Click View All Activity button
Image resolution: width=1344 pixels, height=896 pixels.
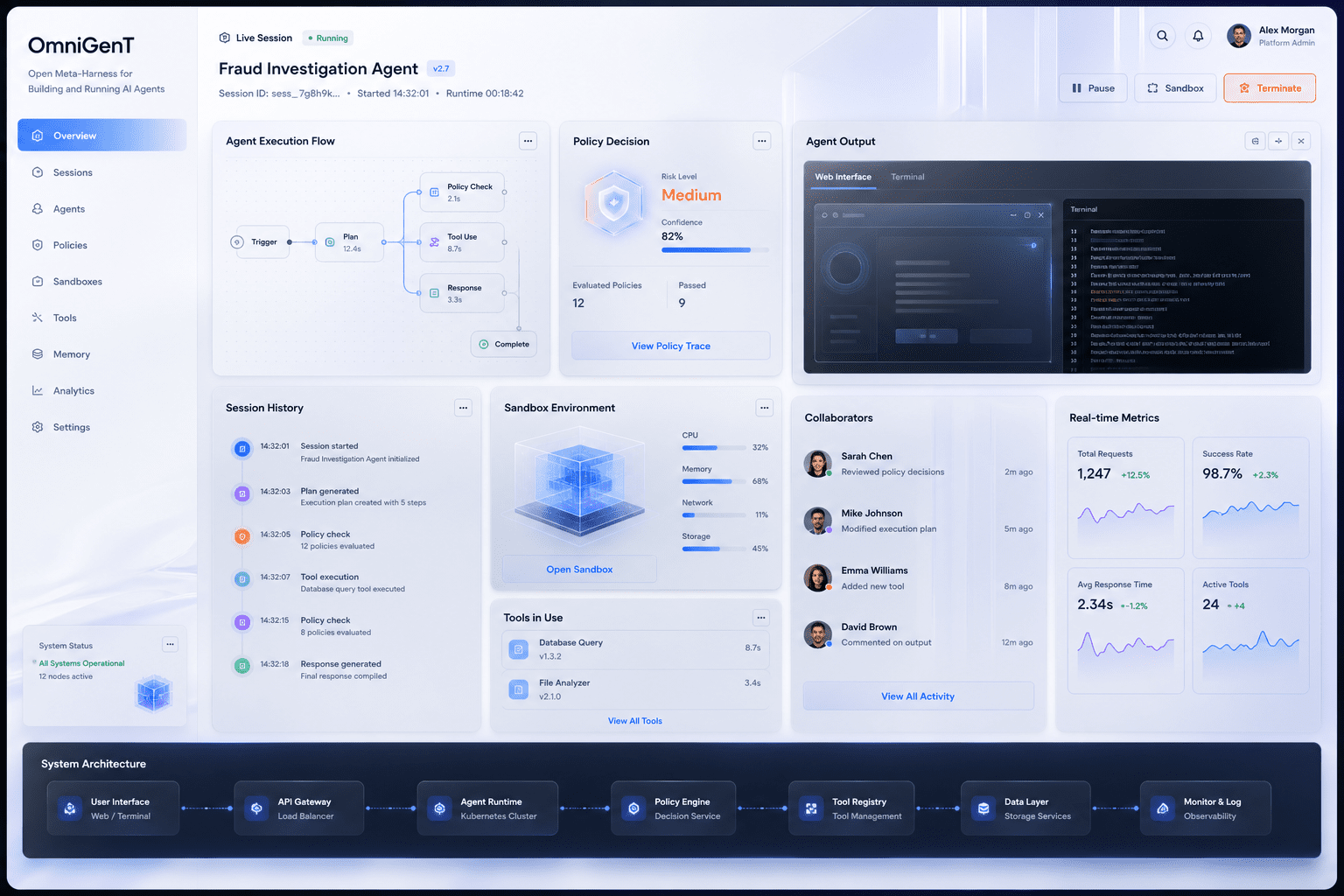point(918,696)
